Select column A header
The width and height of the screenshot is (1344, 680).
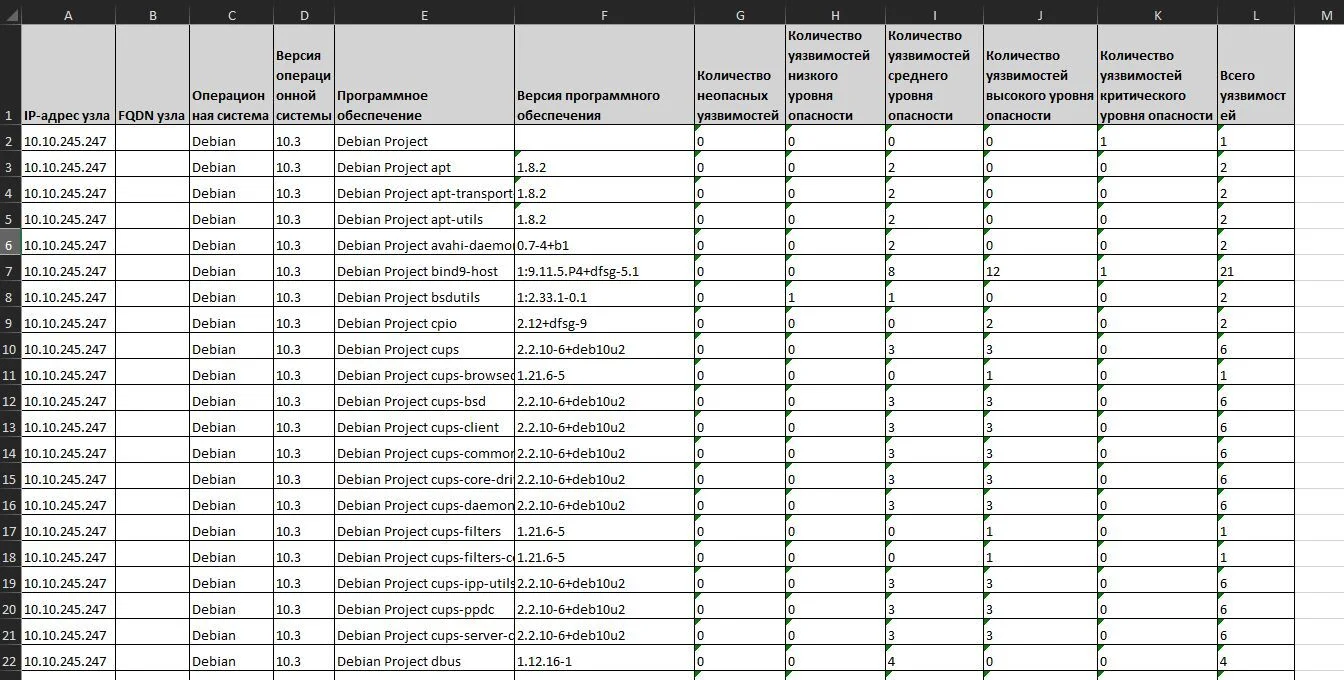(x=68, y=15)
